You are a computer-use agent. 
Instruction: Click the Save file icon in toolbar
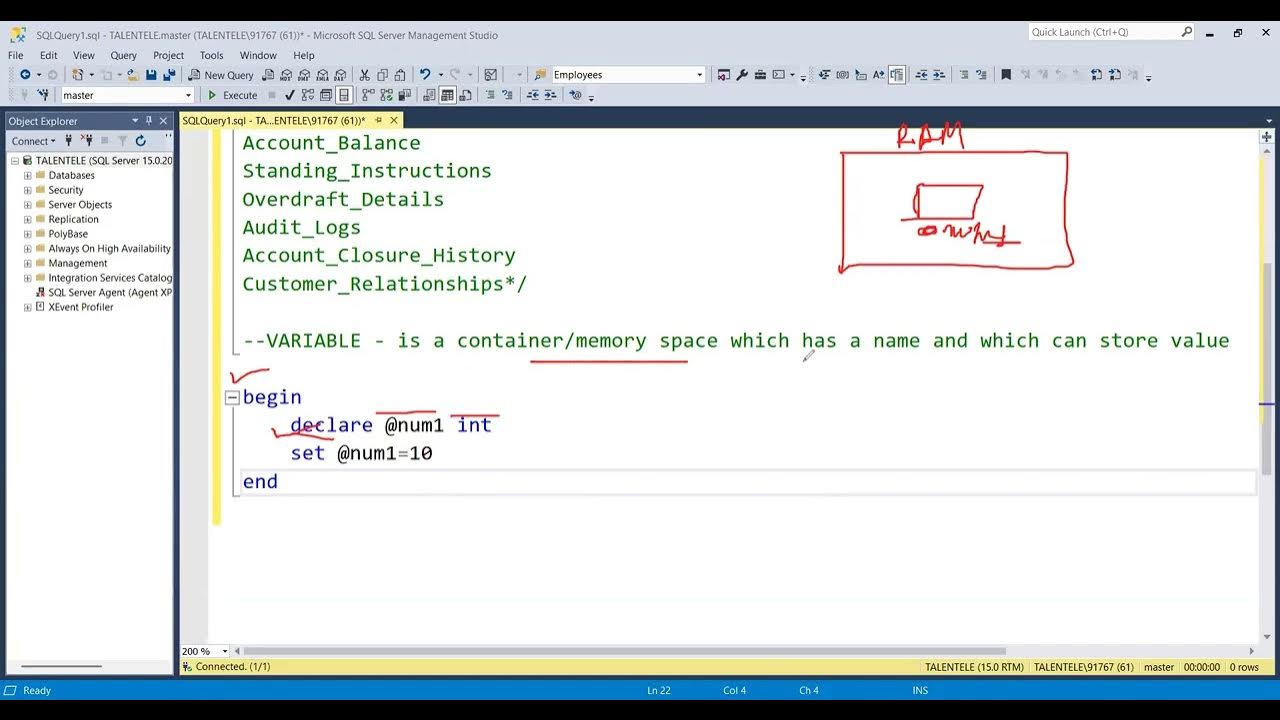tap(151, 75)
